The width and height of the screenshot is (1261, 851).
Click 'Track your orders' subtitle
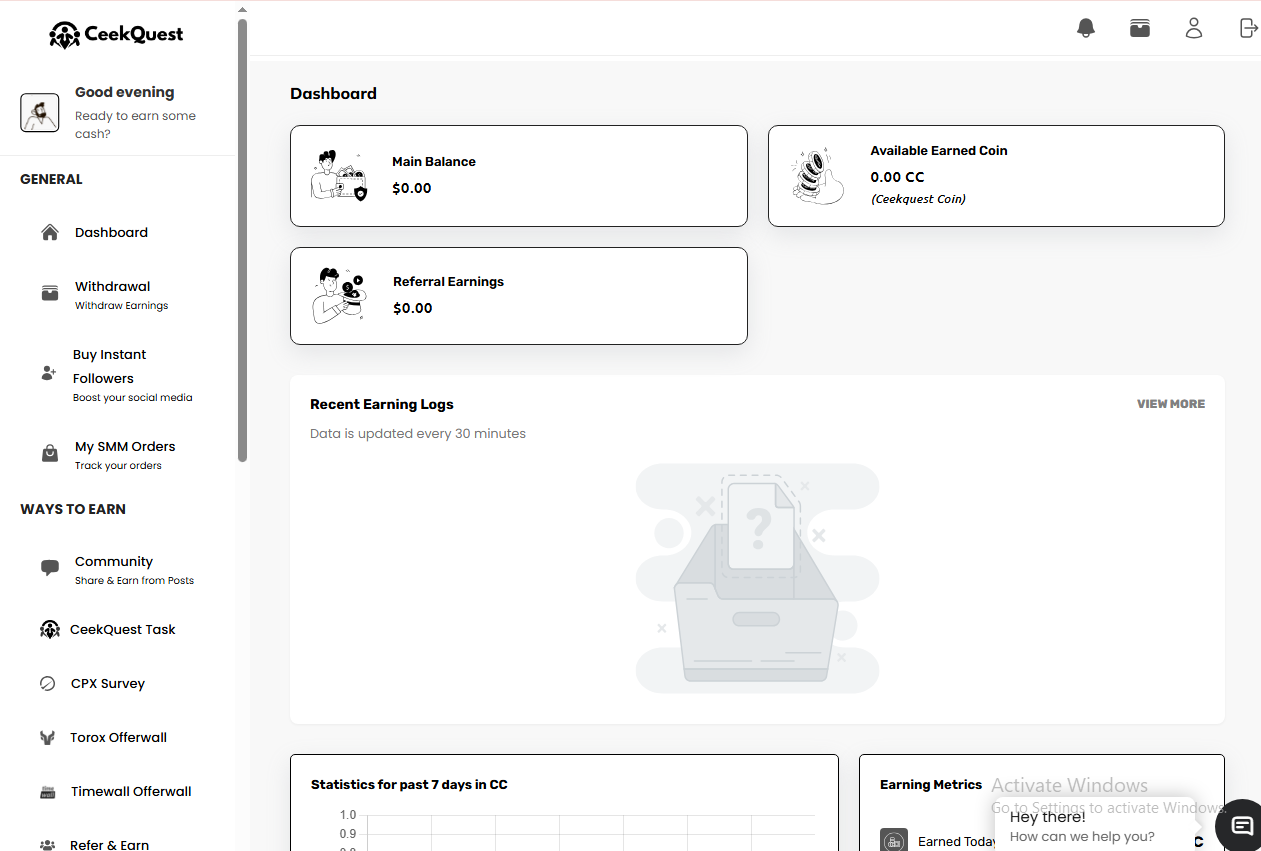pyautogui.click(x=118, y=466)
